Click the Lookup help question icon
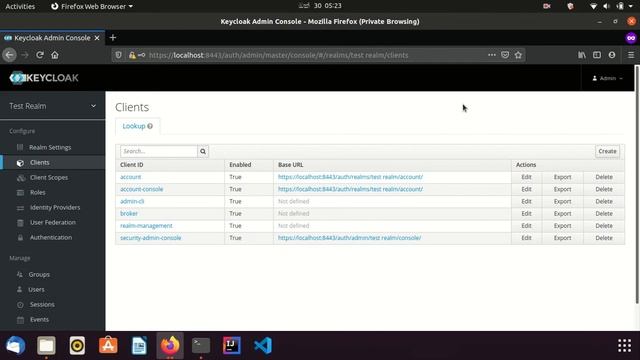 pyautogui.click(x=150, y=126)
